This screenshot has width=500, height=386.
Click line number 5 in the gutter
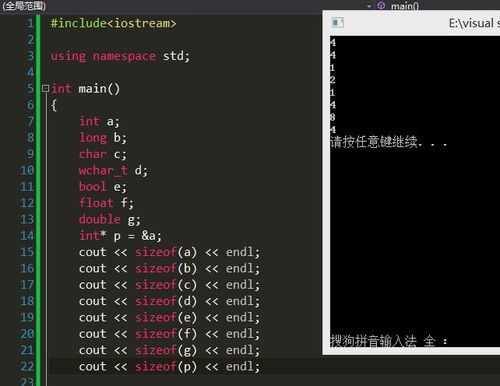click(30, 89)
